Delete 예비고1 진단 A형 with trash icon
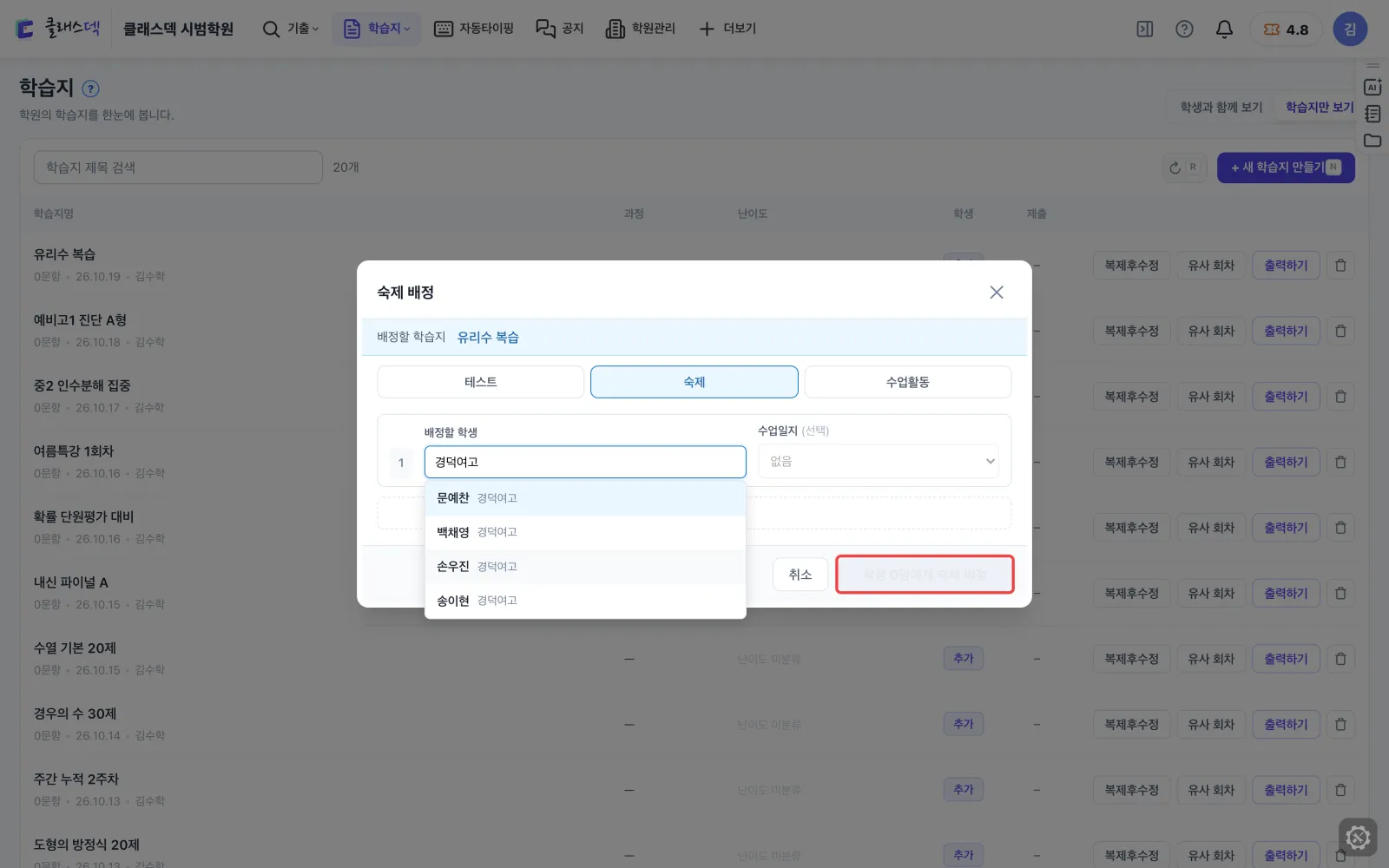The width and height of the screenshot is (1389, 868). click(1340, 332)
